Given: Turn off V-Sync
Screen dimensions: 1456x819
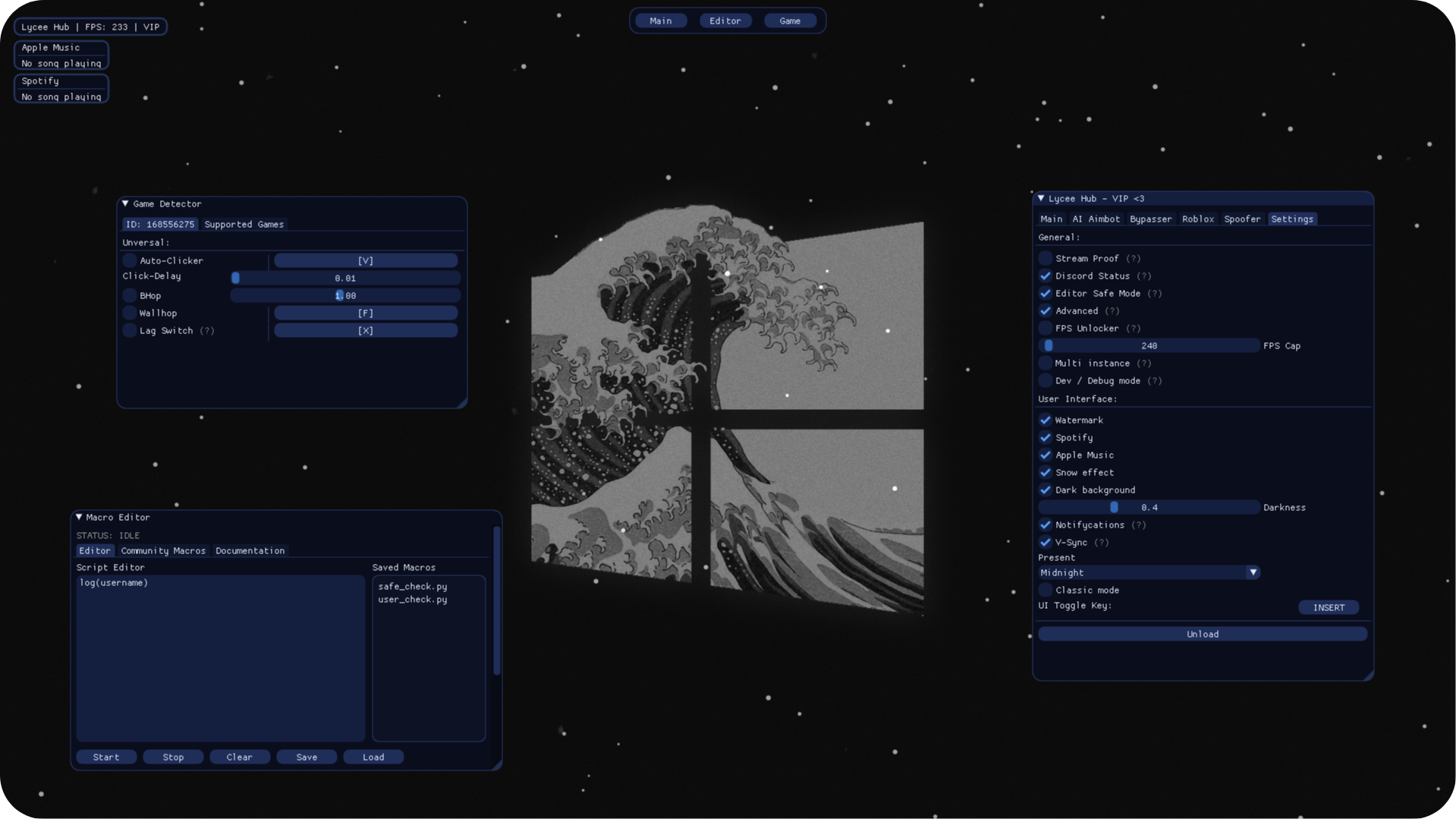Looking at the screenshot, I should click(1046, 542).
